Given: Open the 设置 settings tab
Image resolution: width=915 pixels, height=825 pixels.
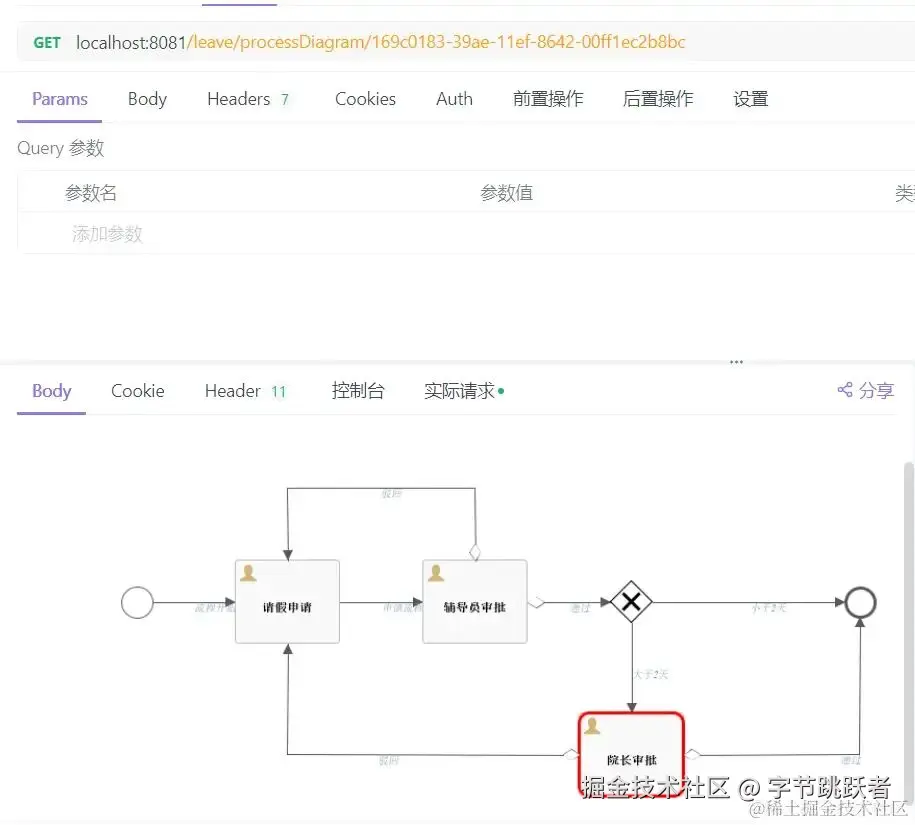Looking at the screenshot, I should click(x=751, y=99).
